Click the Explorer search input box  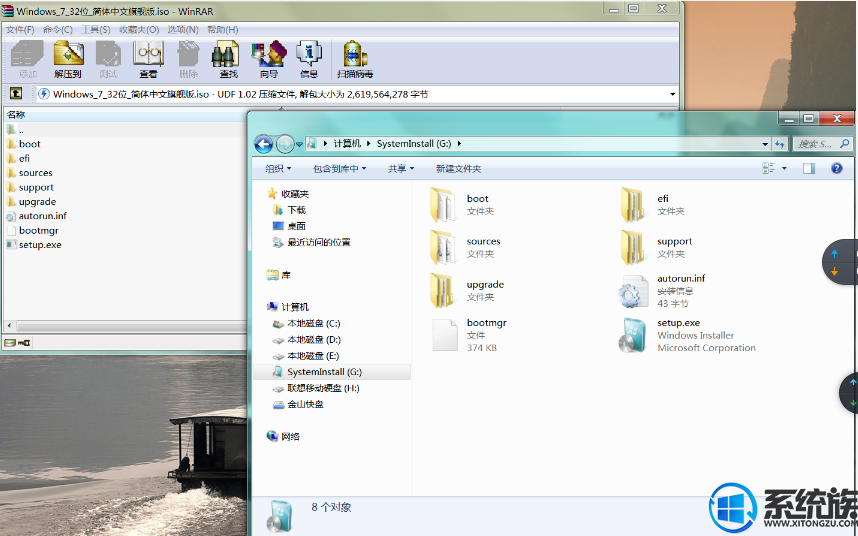815,144
